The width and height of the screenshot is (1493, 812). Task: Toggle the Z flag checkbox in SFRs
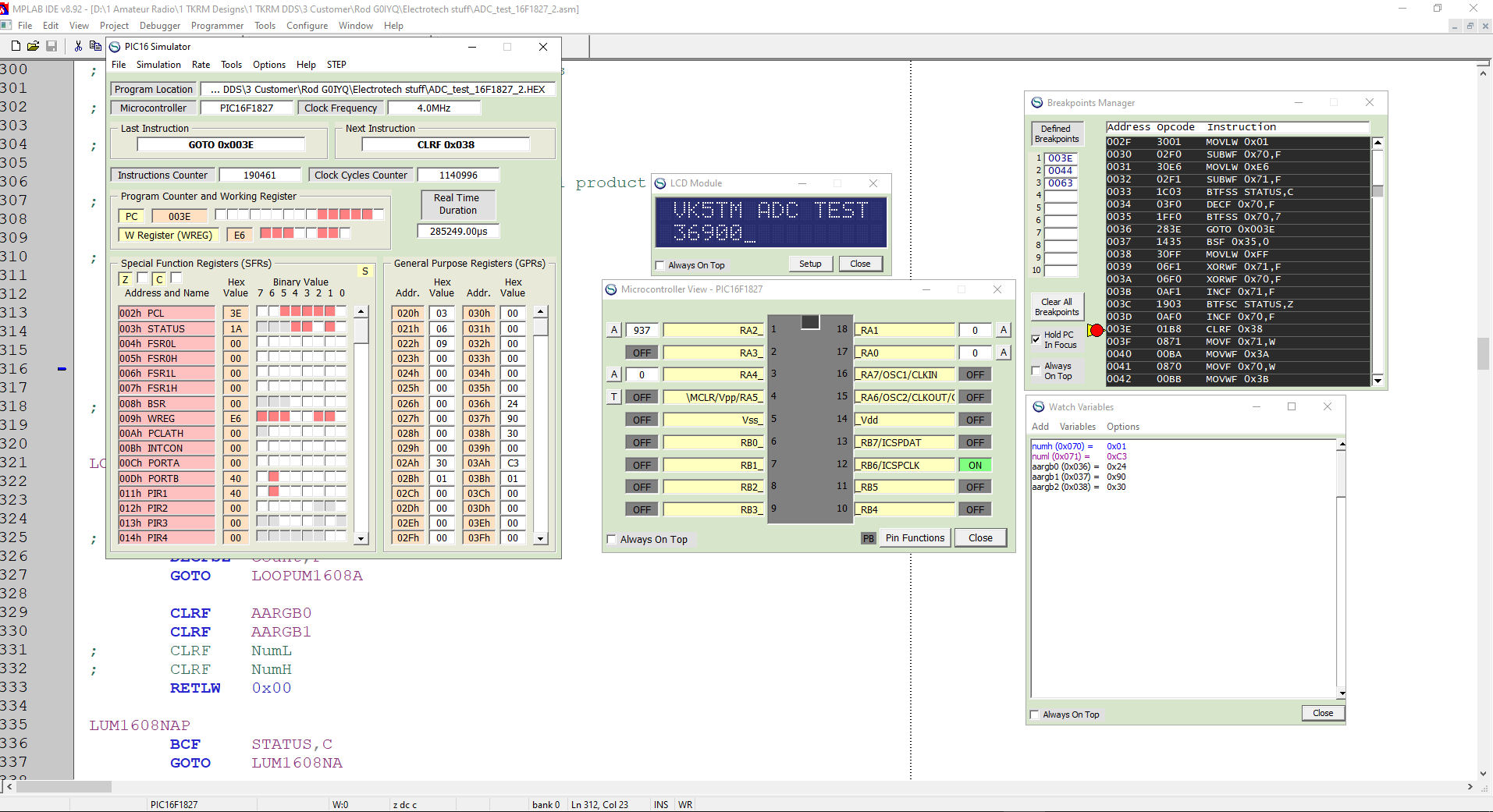click(143, 278)
